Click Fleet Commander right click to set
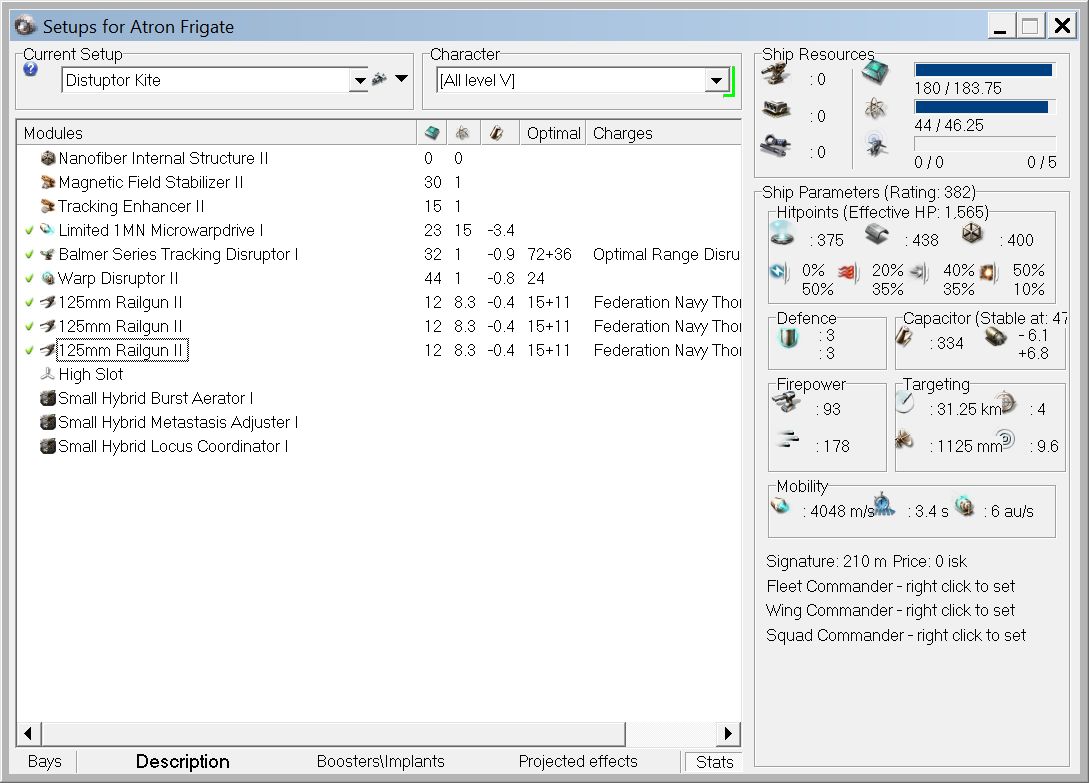The height and width of the screenshot is (783, 1089). [x=890, y=586]
